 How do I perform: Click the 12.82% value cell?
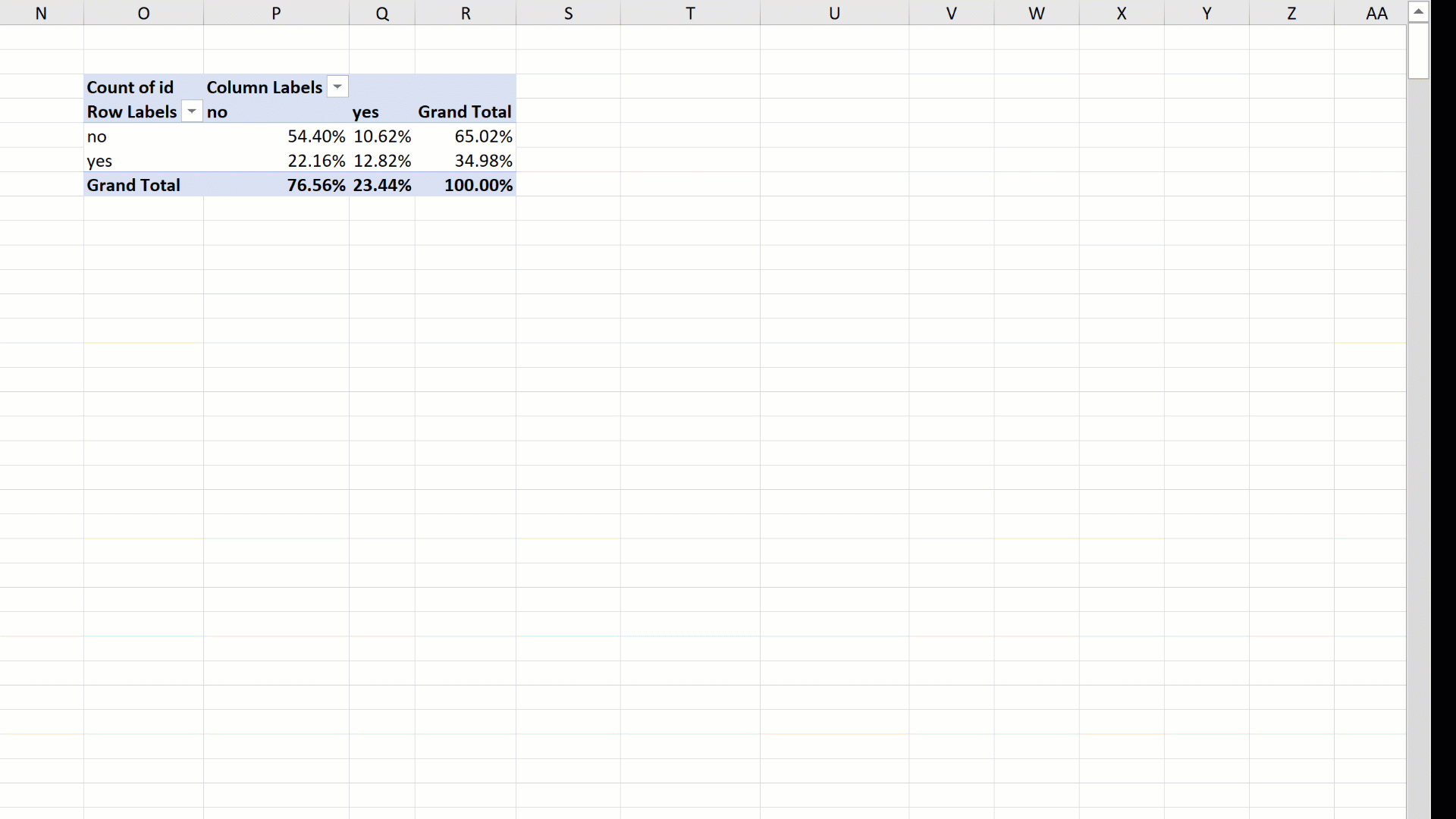pyautogui.click(x=382, y=161)
